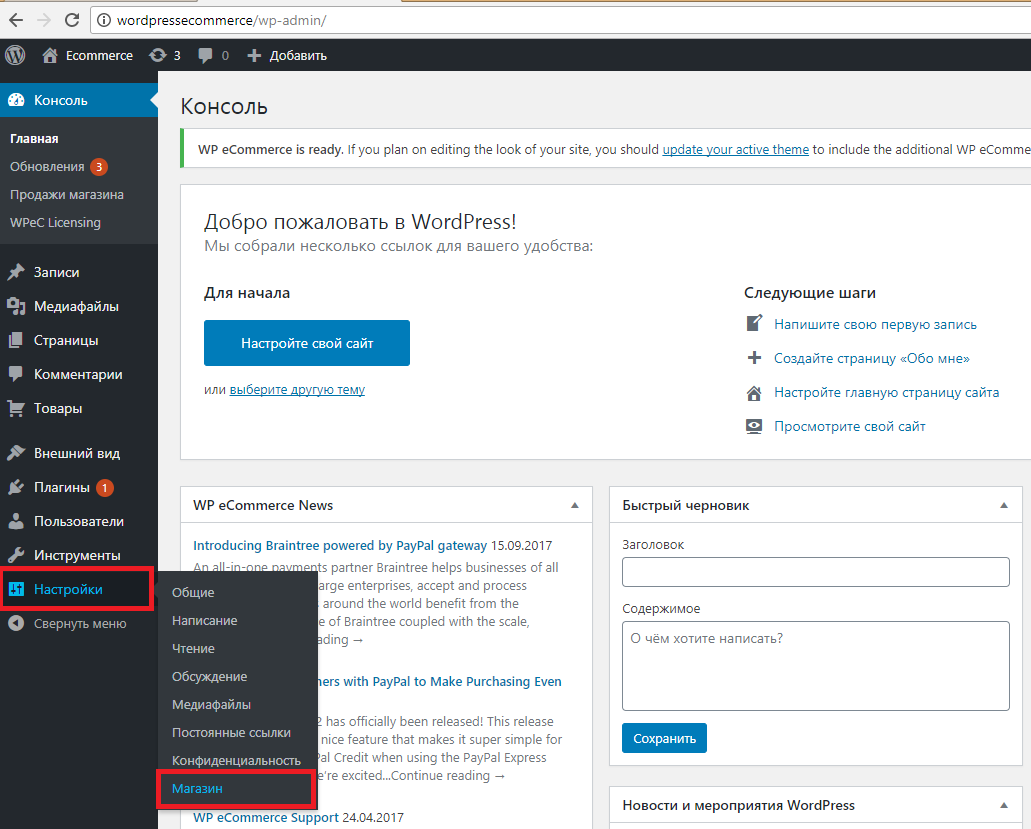Open Introducing Braintree powered by PayPal article

[340, 546]
